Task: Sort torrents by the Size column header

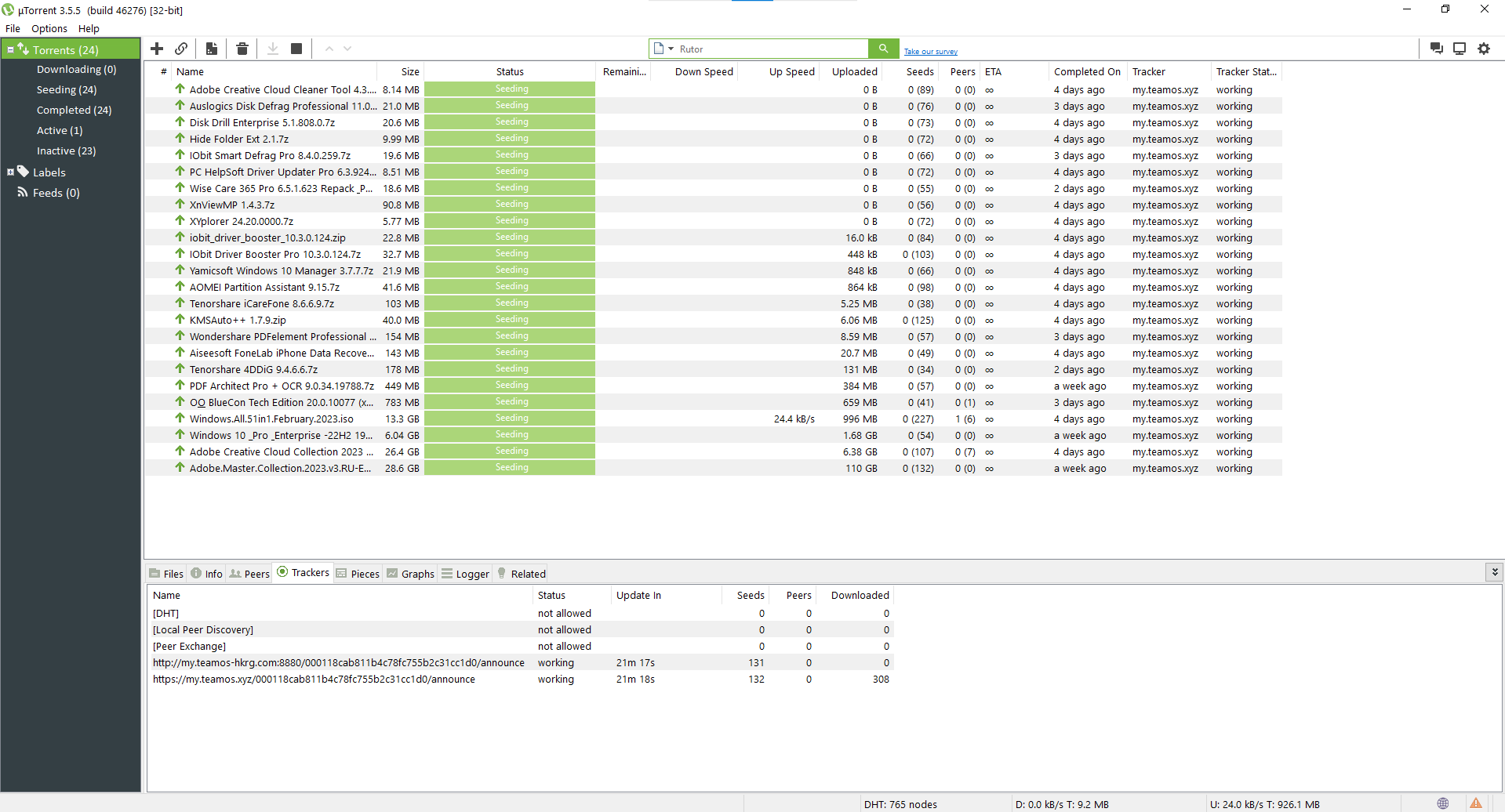Action: point(401,71)
